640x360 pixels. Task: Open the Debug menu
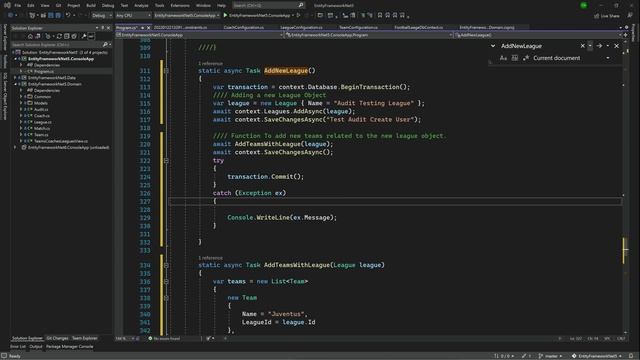108,5
